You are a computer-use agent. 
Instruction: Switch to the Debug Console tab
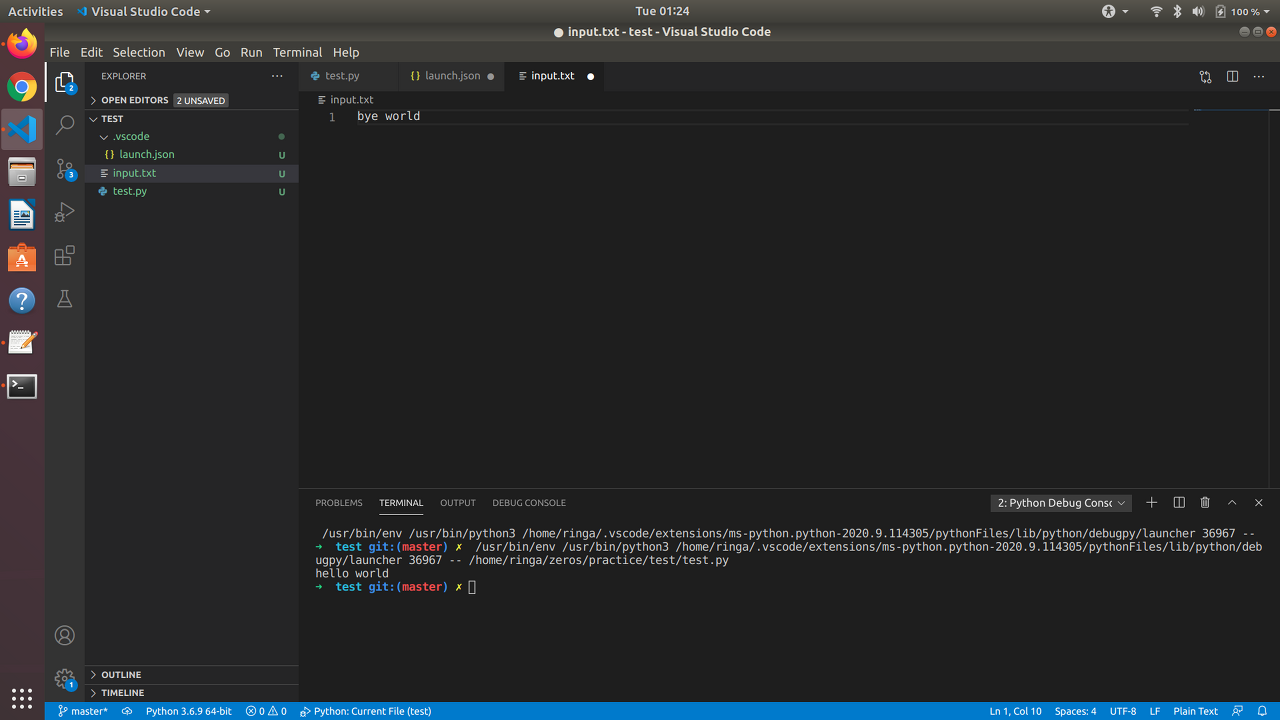point(529,503)
